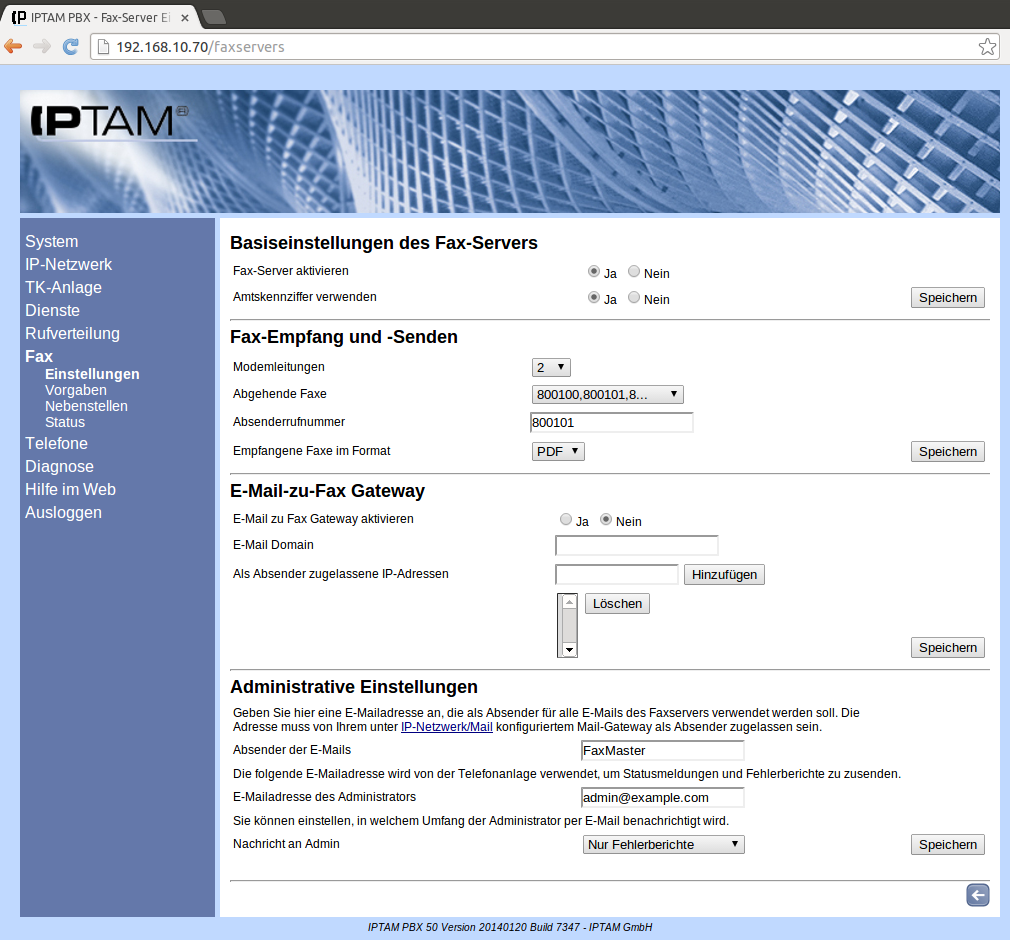Bookmark the page with the star icon

point(987,47)
